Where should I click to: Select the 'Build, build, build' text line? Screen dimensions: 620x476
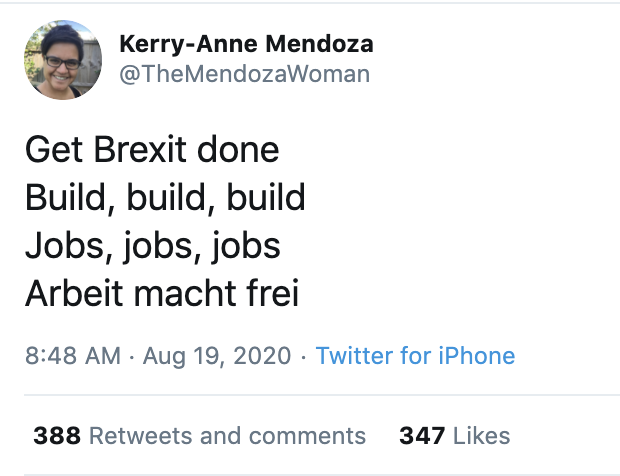coord(165,198)
